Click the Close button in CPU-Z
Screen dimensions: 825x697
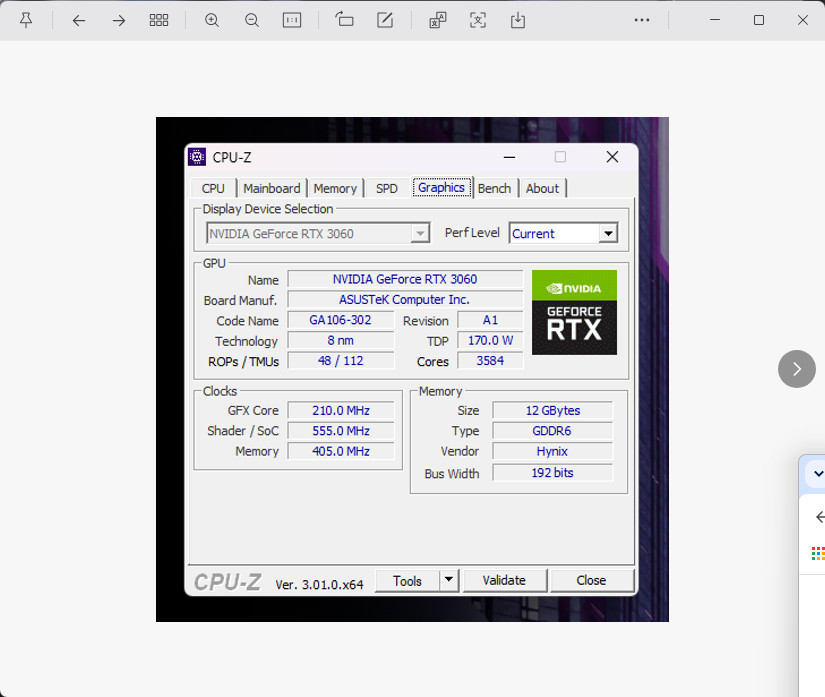pos(591,580)
